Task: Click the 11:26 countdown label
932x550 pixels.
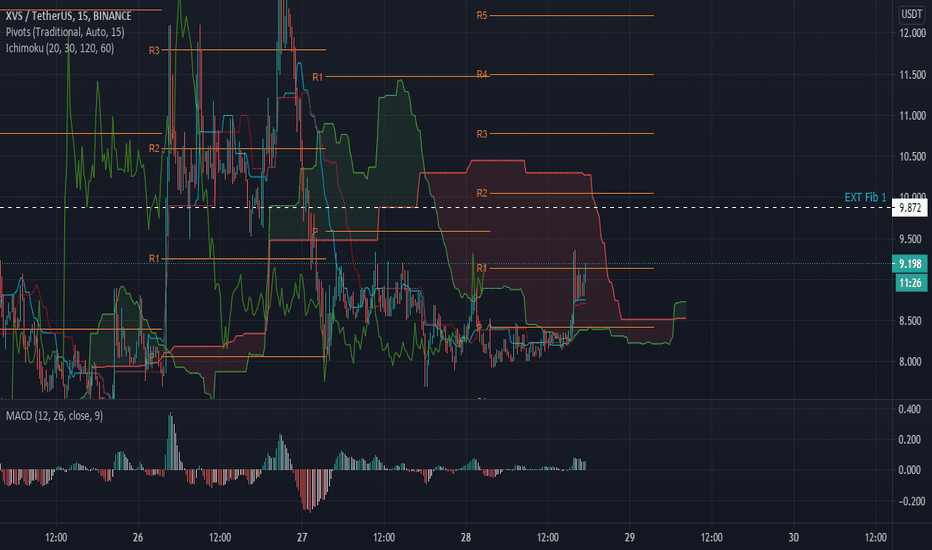Action: point(909,283)
